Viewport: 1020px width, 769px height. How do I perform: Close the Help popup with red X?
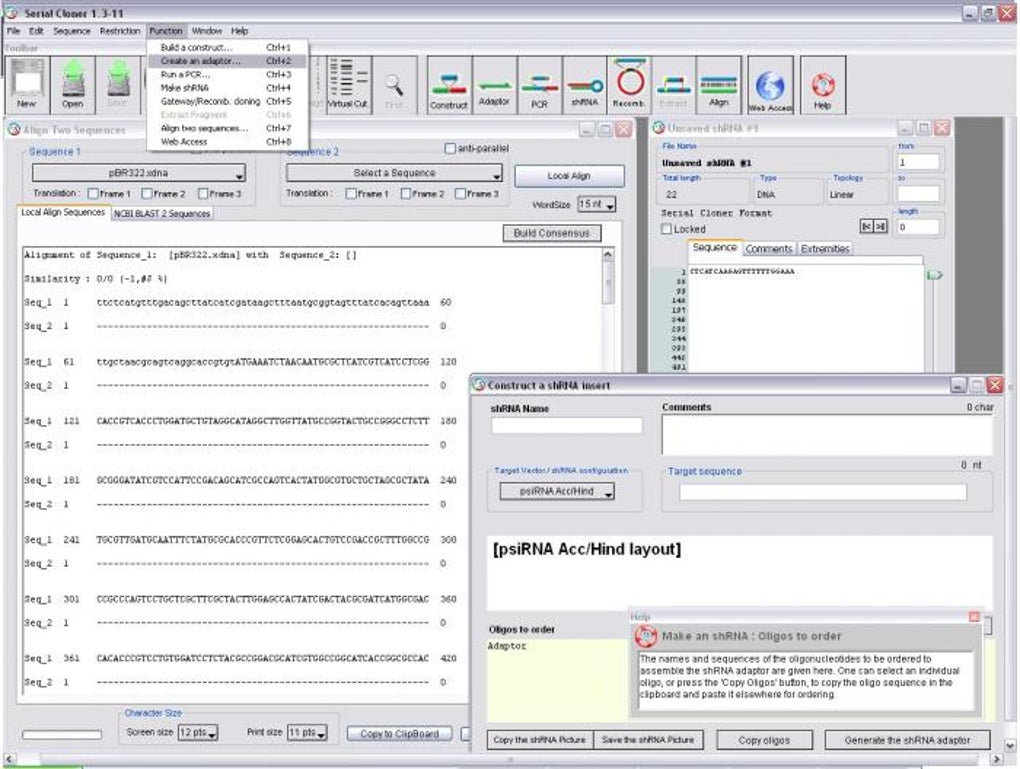974,616
